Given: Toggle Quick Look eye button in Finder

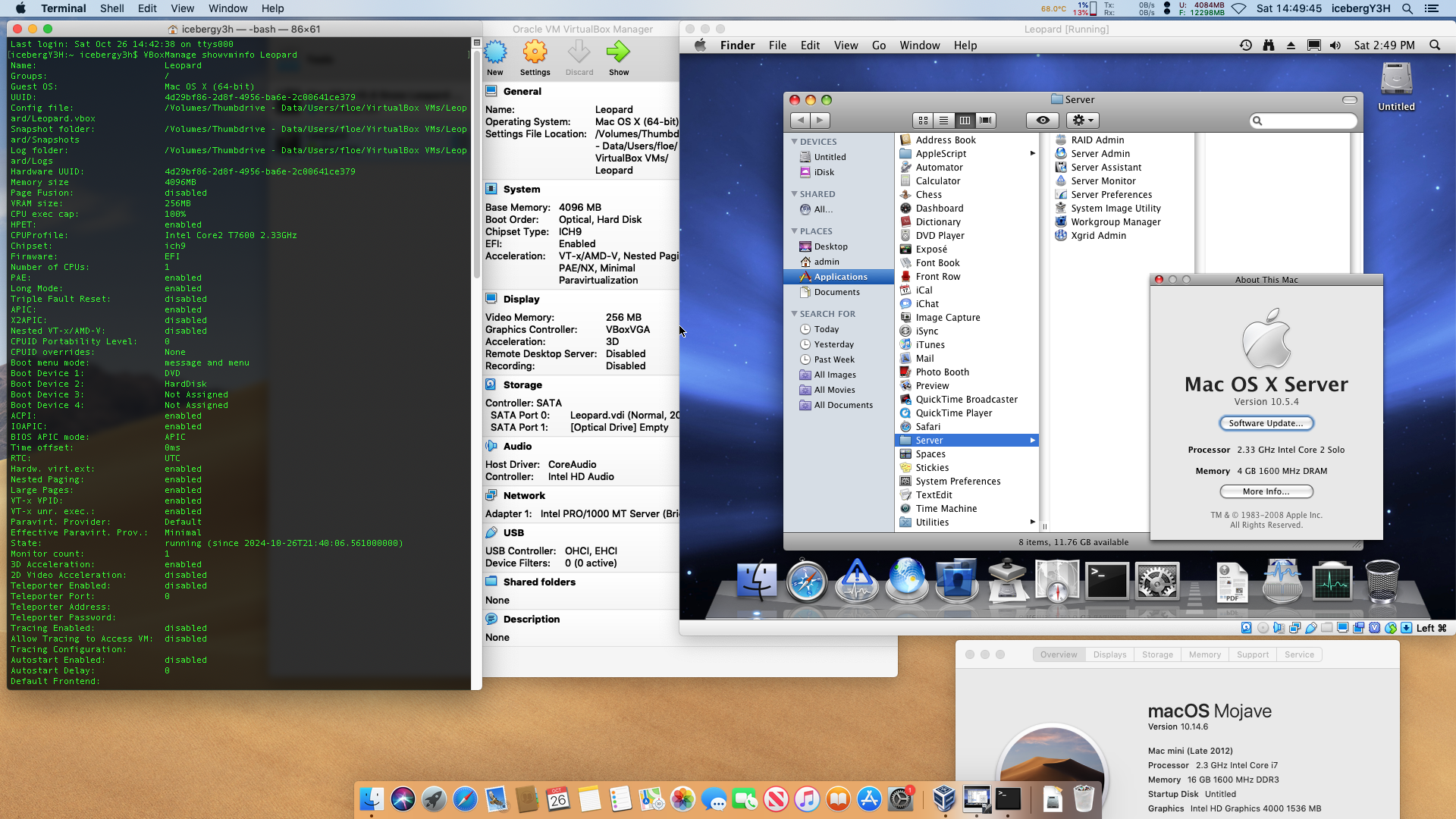Looking at the screenshot, I should point(1043,120).
